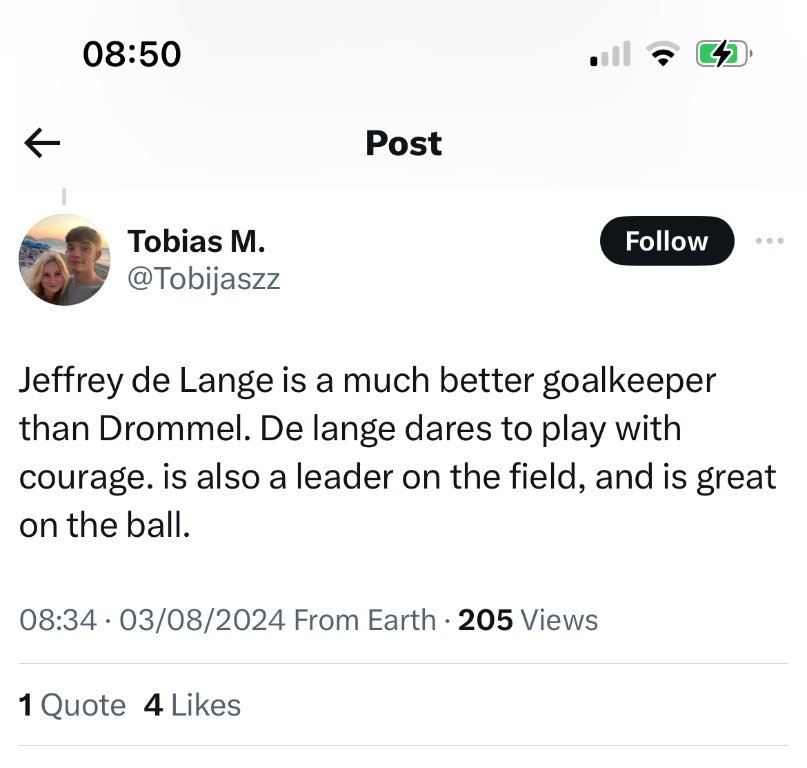
Task: Tap the Post header title
Action: [x=403, y=143]
